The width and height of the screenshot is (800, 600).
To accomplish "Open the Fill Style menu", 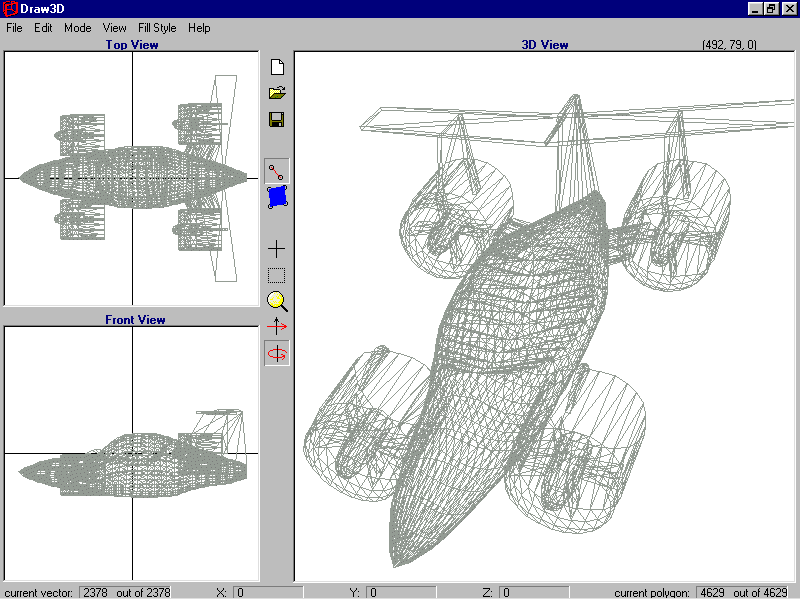I will click(157, 28).
